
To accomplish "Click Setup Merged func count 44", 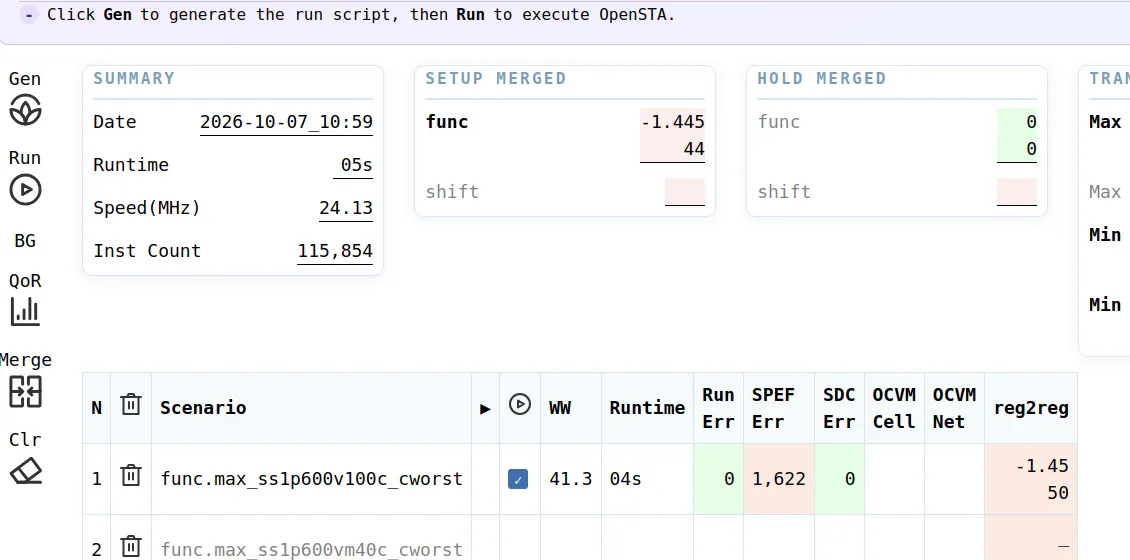I will point(694,149).
